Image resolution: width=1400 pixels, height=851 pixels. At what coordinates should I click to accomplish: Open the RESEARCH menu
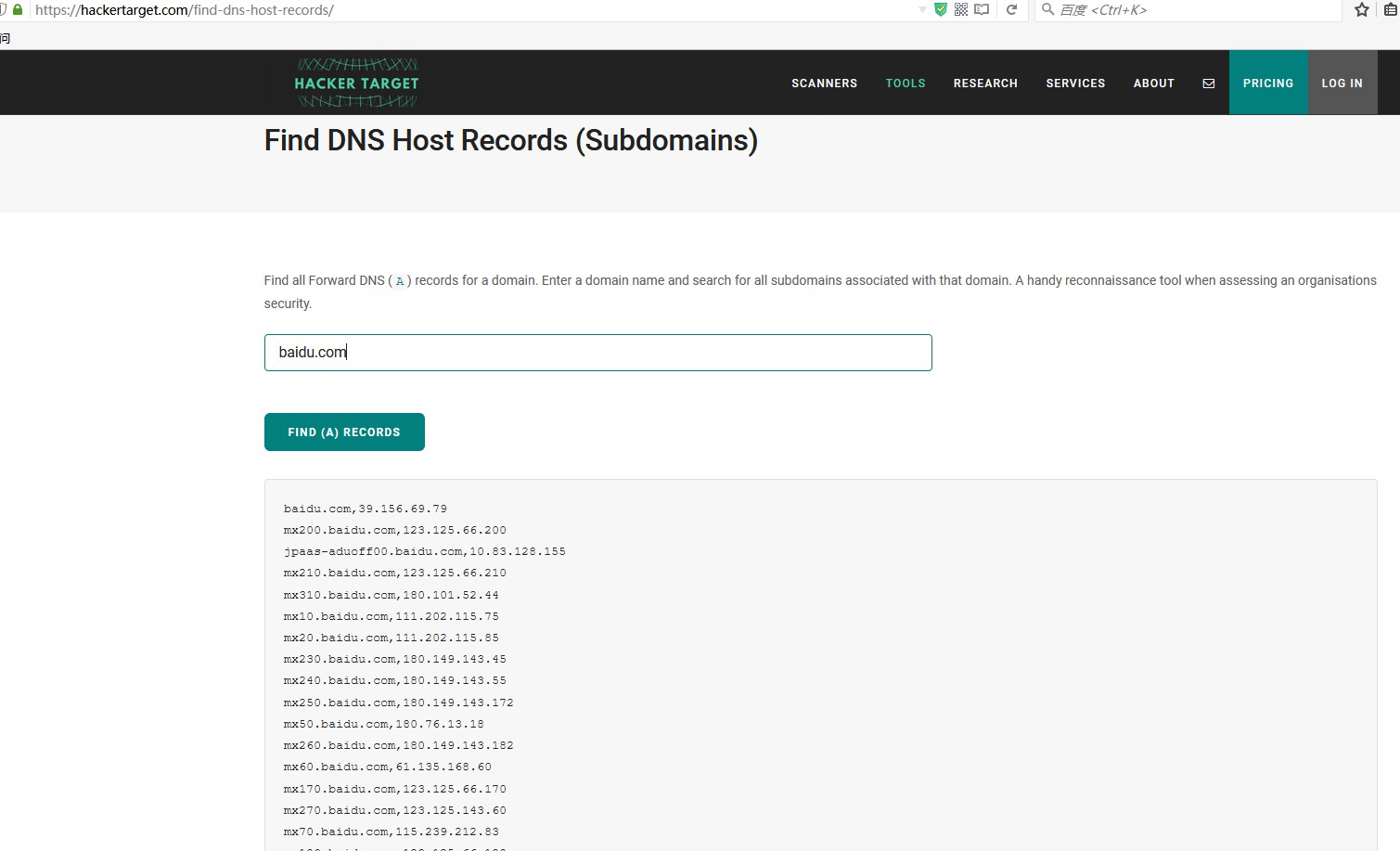[x=985, y=84]
